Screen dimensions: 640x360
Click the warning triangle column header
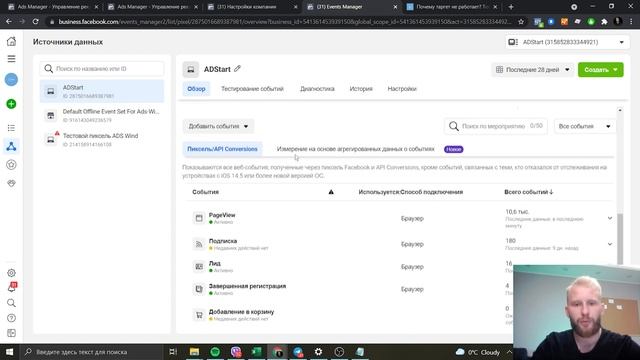[331, 192]
